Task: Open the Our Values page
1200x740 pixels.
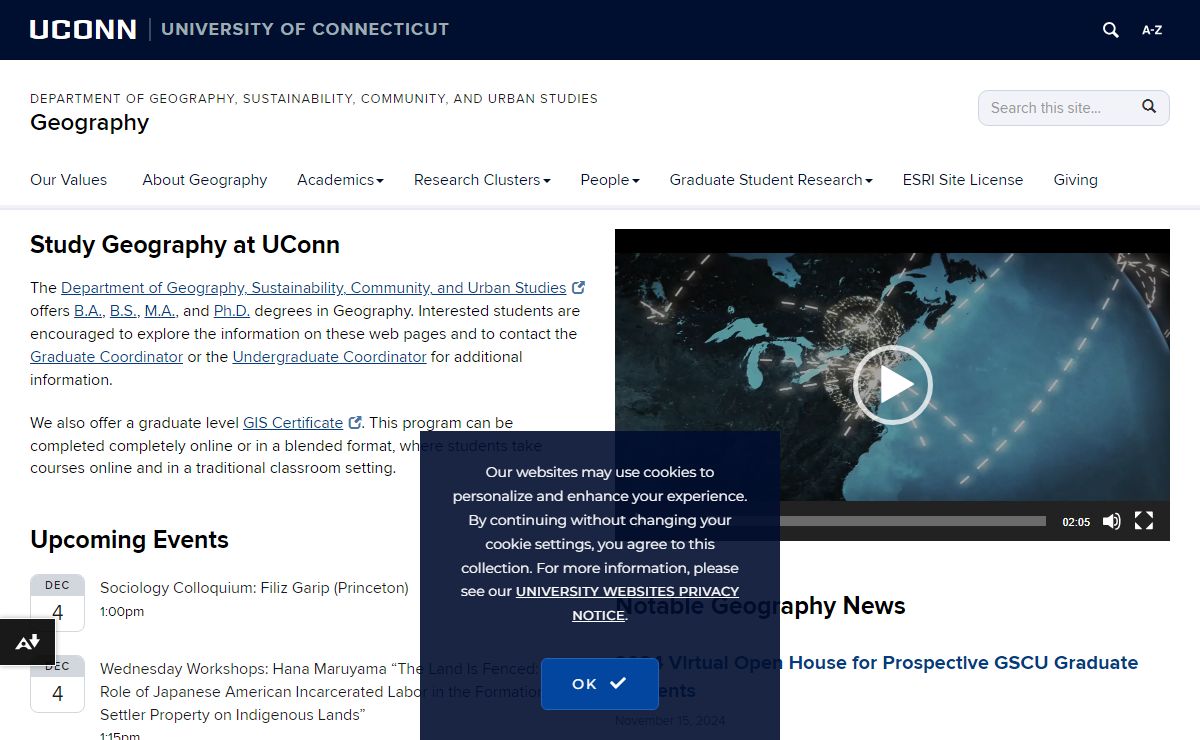Action: click(68, 180)
